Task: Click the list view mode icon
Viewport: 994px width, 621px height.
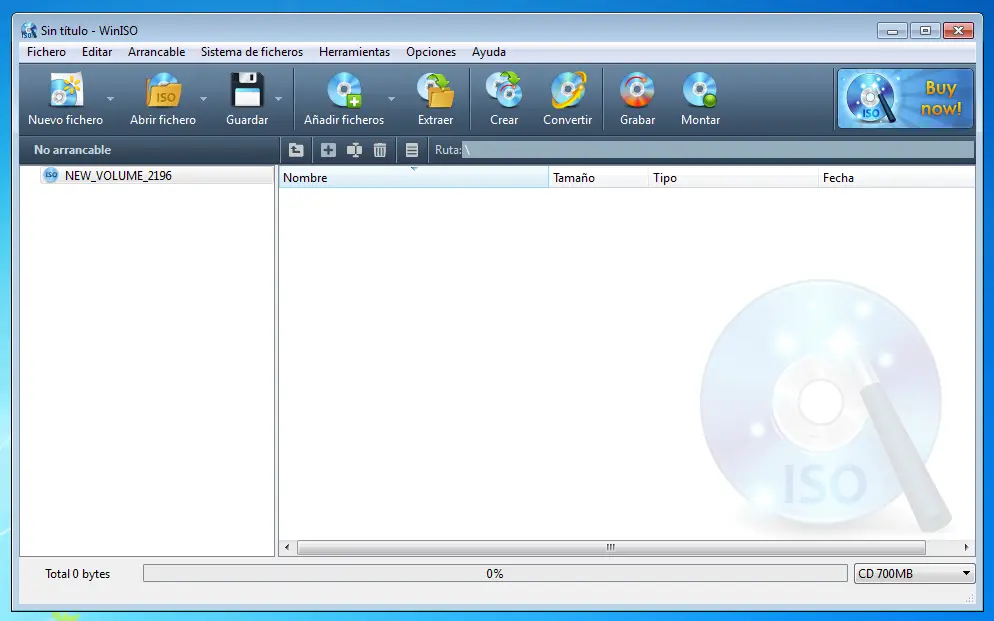Action: [x=412, y=150]
